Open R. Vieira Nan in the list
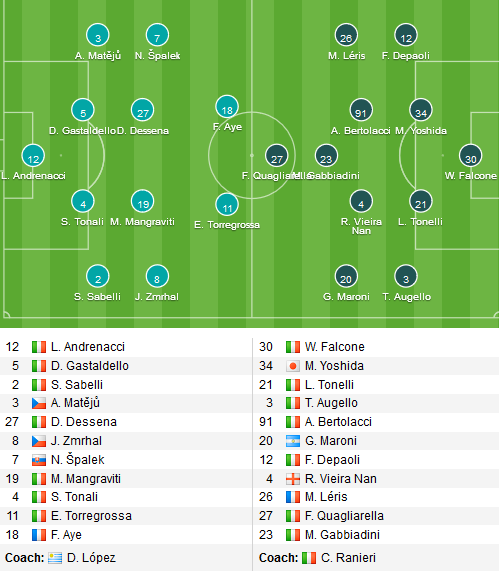499x581 pixels. point(340,479)
